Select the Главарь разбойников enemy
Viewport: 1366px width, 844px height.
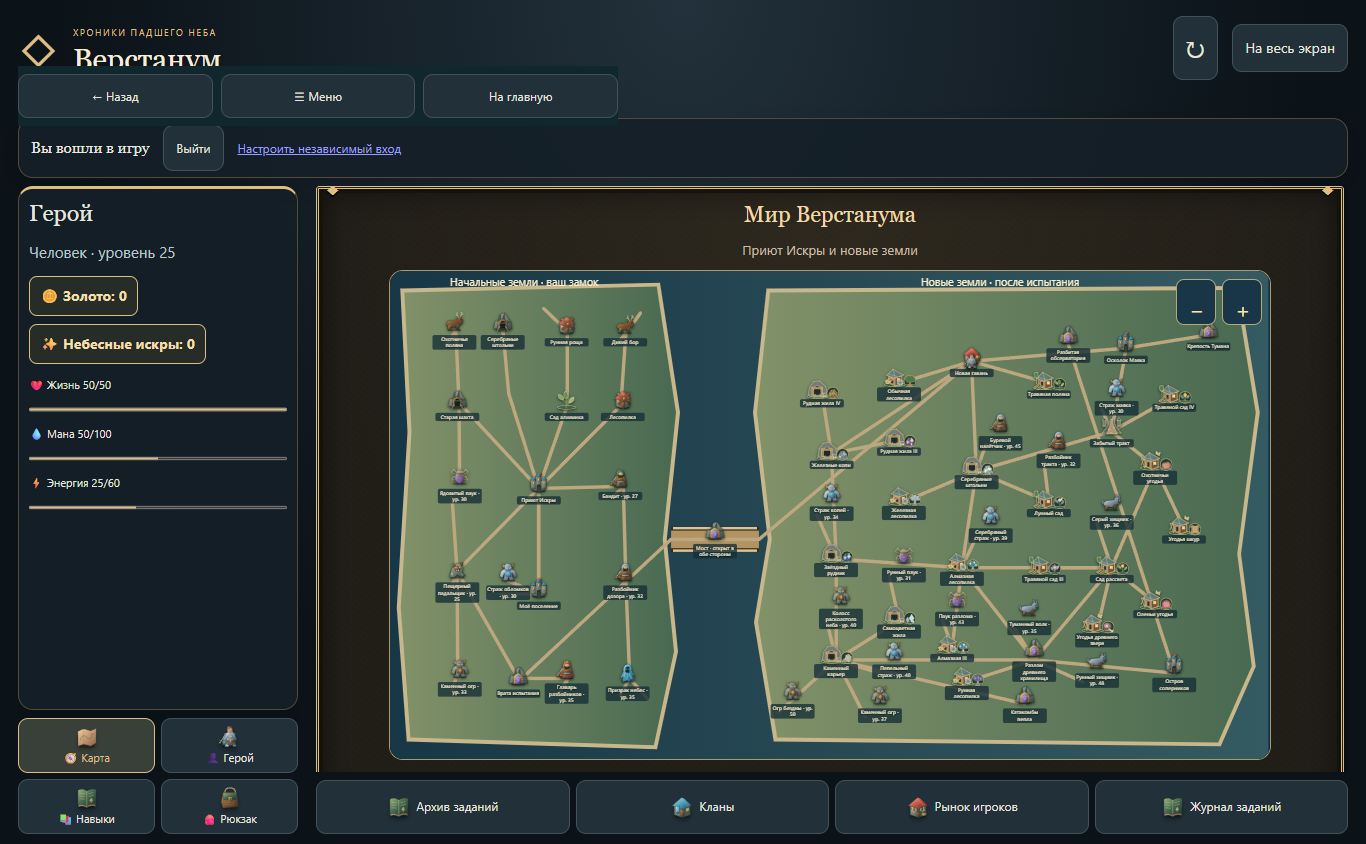(566, 671)
